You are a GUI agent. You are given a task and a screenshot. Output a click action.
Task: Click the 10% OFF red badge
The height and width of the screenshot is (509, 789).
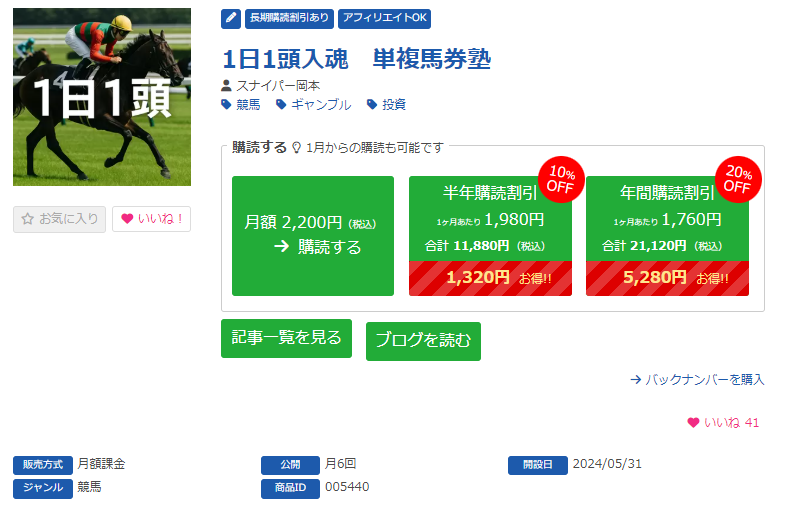(561, 178)
